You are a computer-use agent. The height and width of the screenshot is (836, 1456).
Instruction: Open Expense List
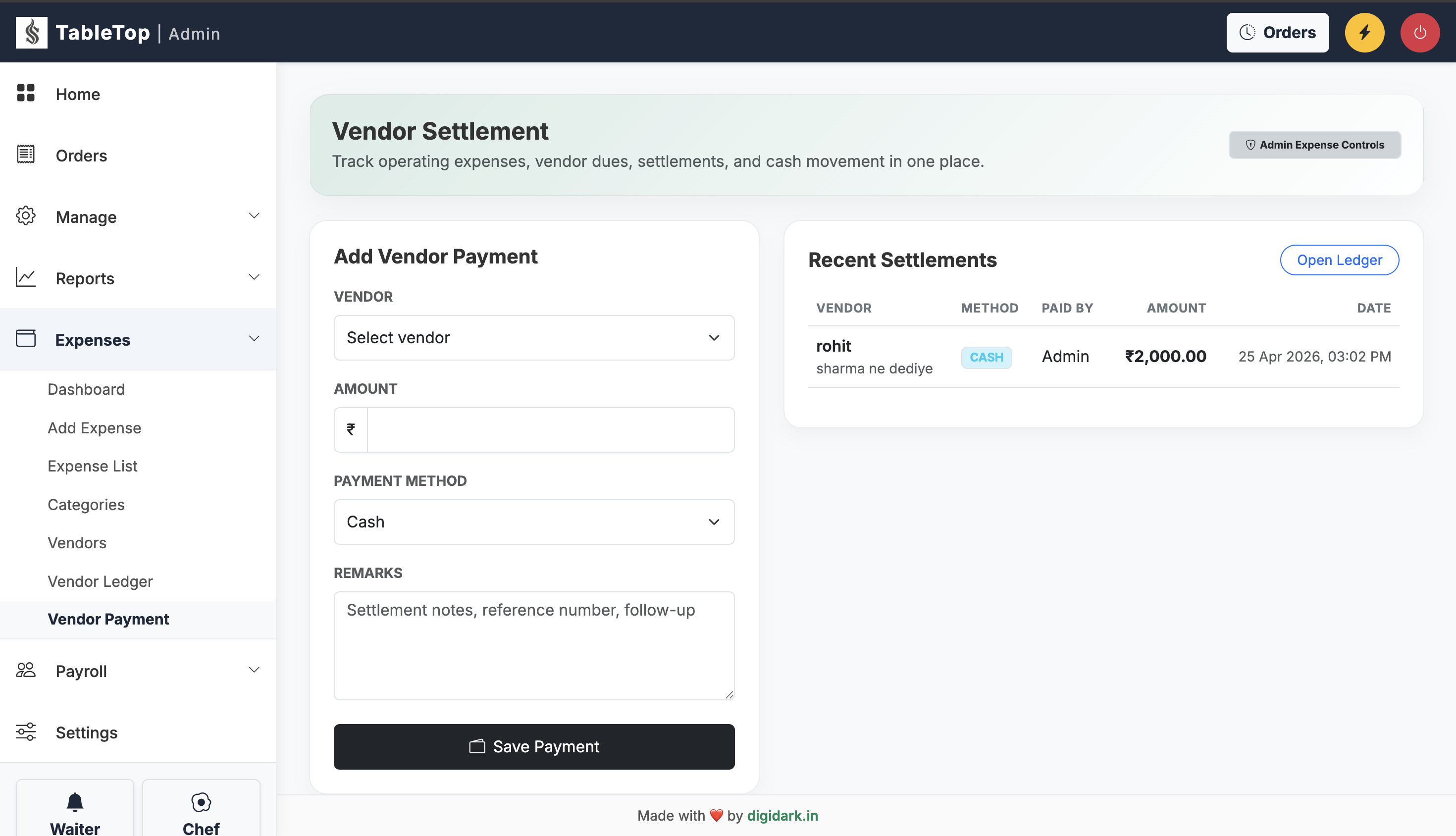pos(93,466)
